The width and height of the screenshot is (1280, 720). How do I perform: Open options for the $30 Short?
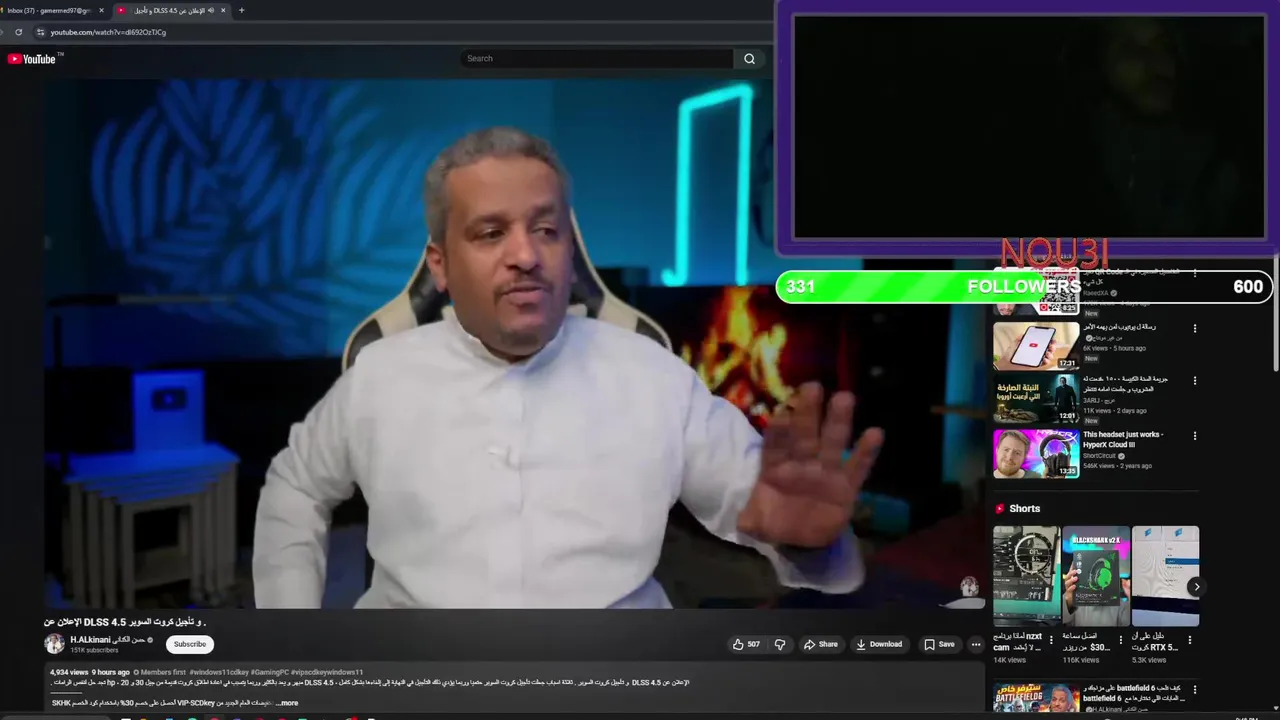[x=1121, y=640]
